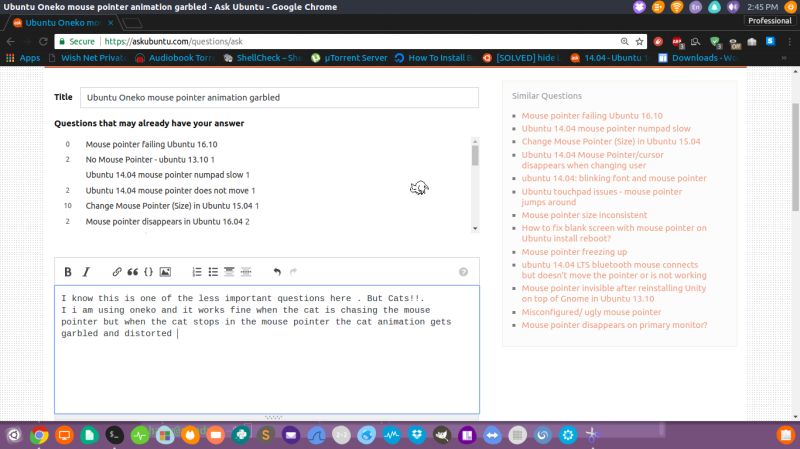Click the Title input field
This screenshot has height=449, width=800.
(x=279, y=97)
